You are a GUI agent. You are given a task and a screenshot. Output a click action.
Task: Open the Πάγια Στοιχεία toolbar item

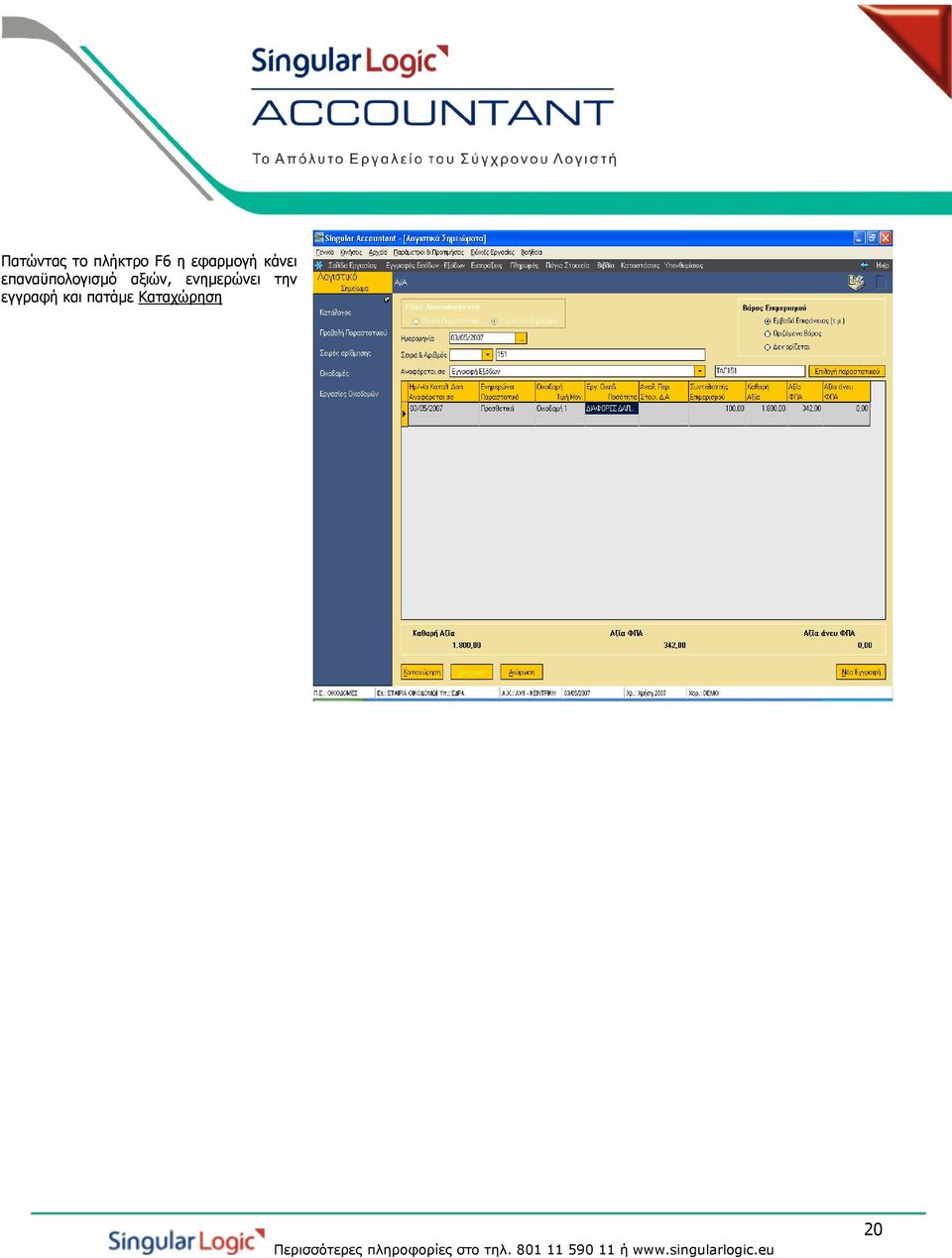click(567, 265)
